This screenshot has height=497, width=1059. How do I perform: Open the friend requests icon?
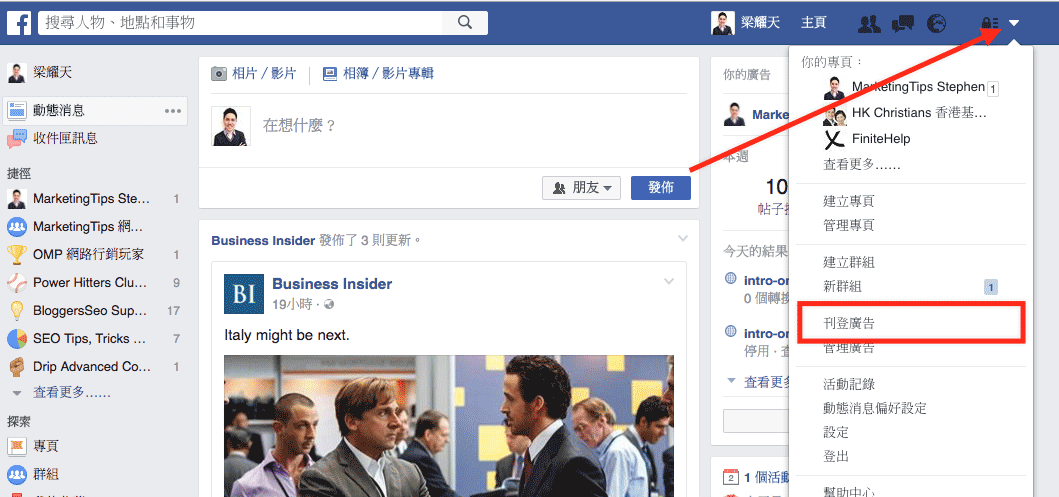click(869, 24)
